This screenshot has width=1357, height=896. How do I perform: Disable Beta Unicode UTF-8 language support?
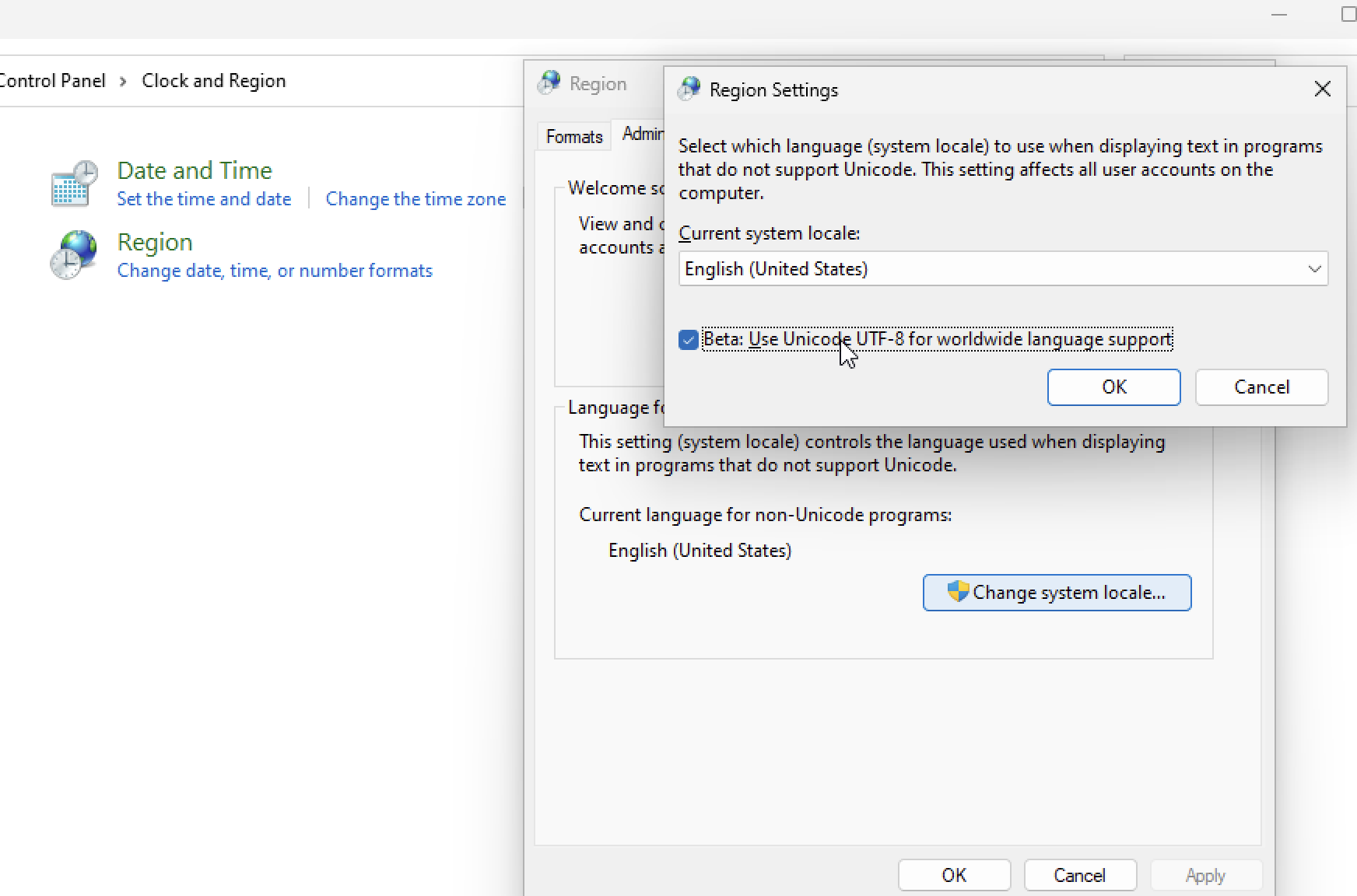point(688,340)
